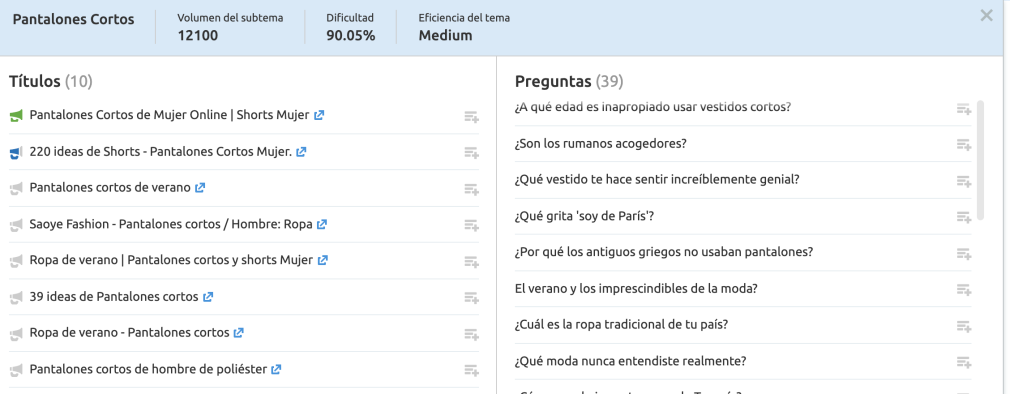This screenshot has height=394, width=1010.
Task: Open external link icon for 'Pantalones cortos de verano'
Action: pyautogui.click(x=200, y=188)
